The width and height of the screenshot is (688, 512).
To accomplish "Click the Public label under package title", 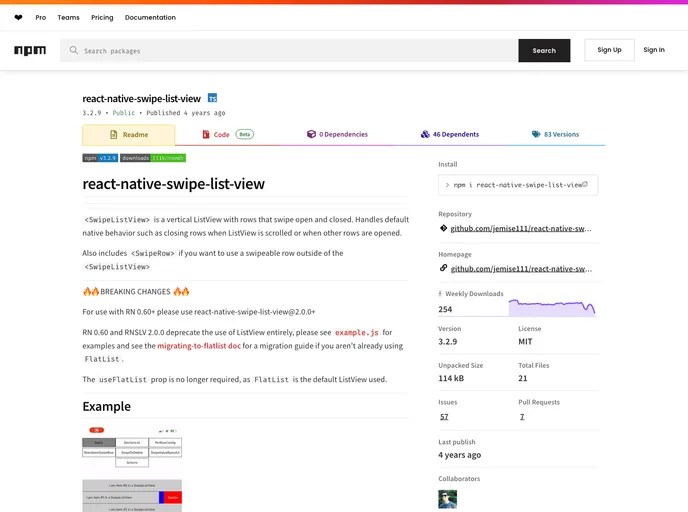I will coord(124,113).
